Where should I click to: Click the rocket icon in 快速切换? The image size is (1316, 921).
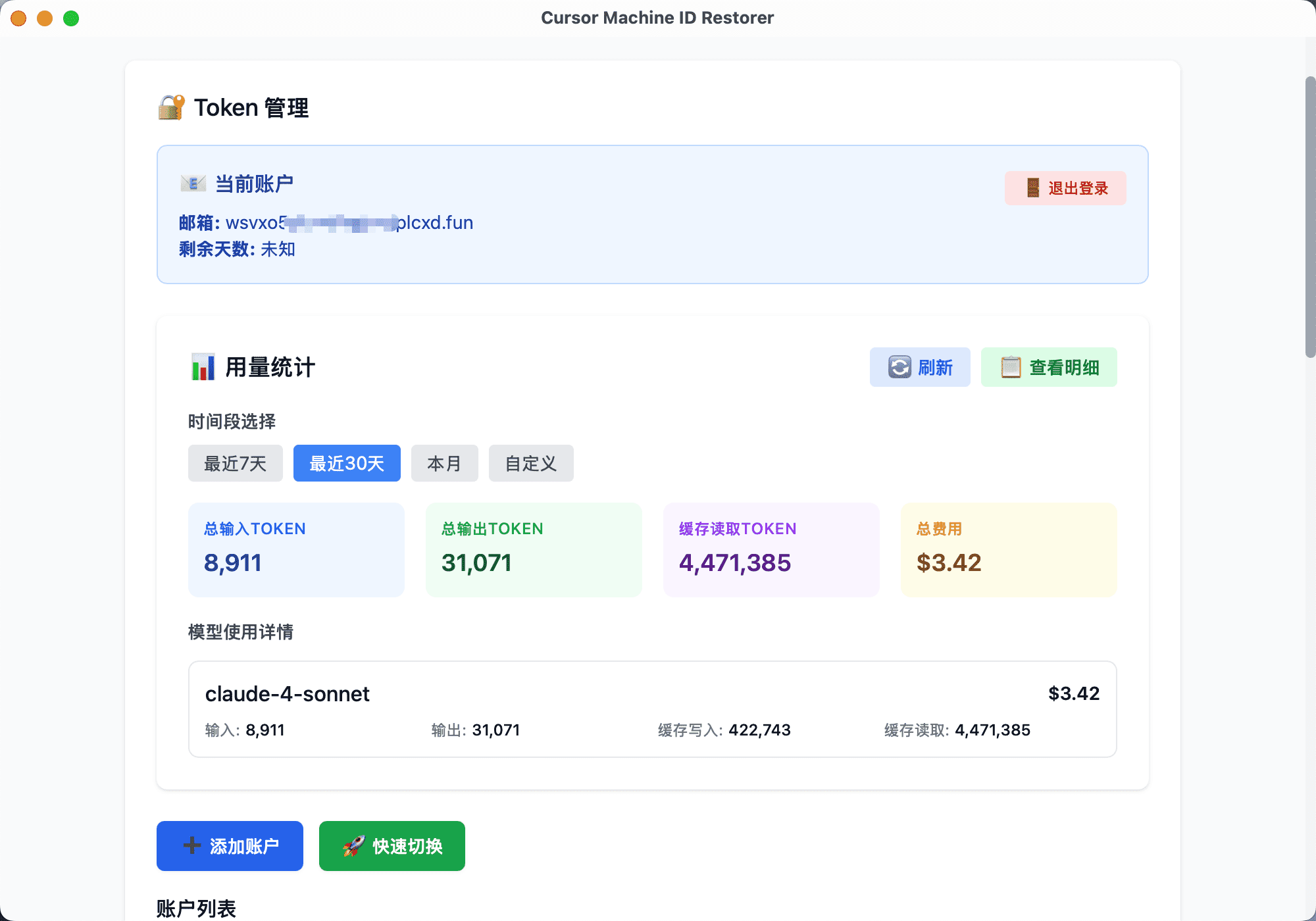pyautogui.click(x=354, y=846)
